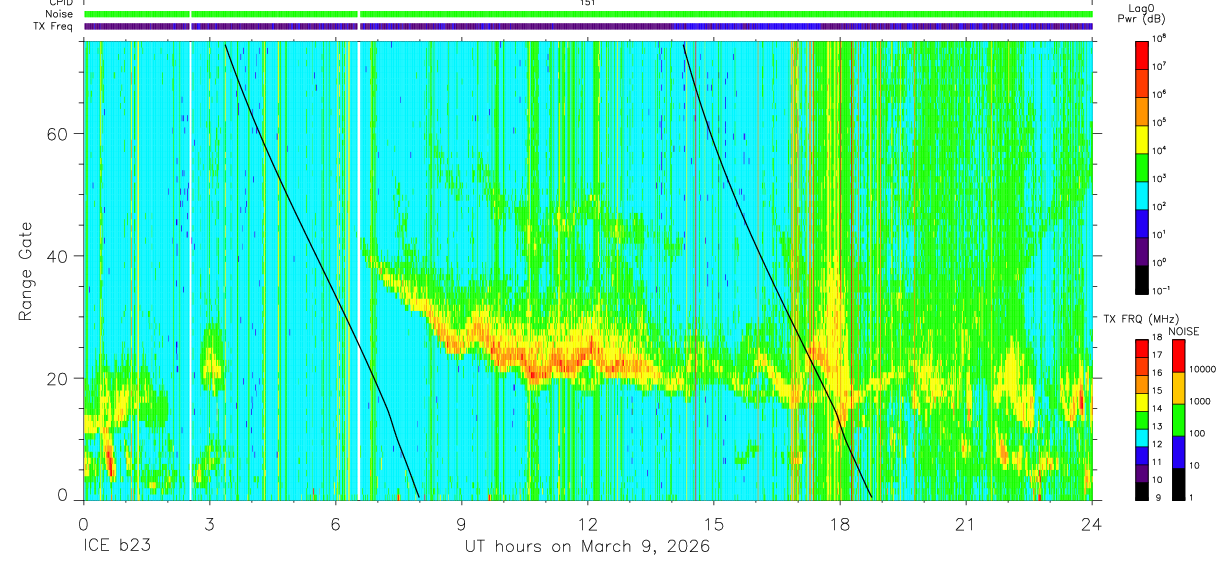Click the "NOISE" colorbar title

[x=1182, y=331]
